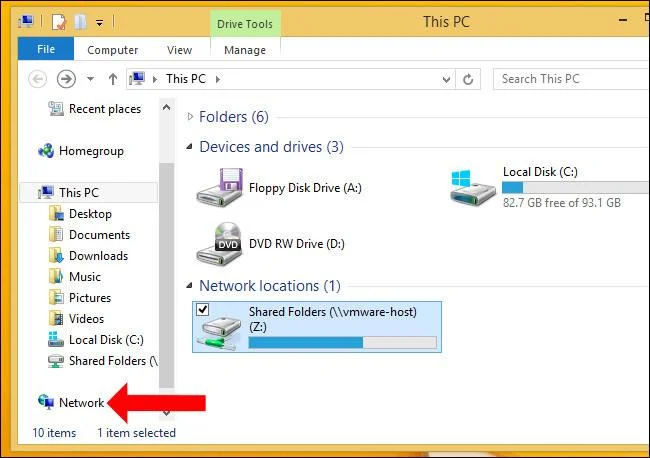Collapse the Network locations group
650x458 pixels.
[189, 285]
